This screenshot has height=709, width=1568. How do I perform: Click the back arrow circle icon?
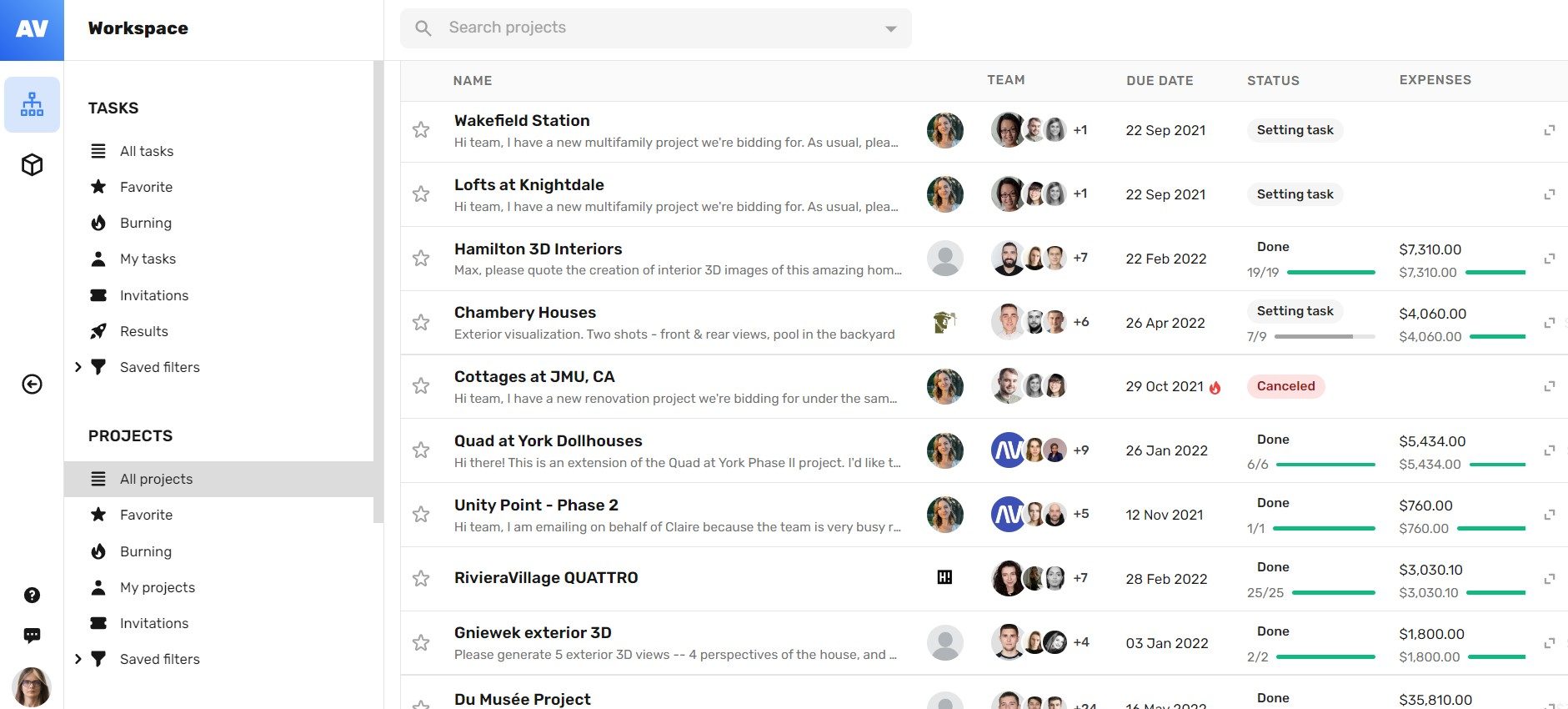[32, 384]
